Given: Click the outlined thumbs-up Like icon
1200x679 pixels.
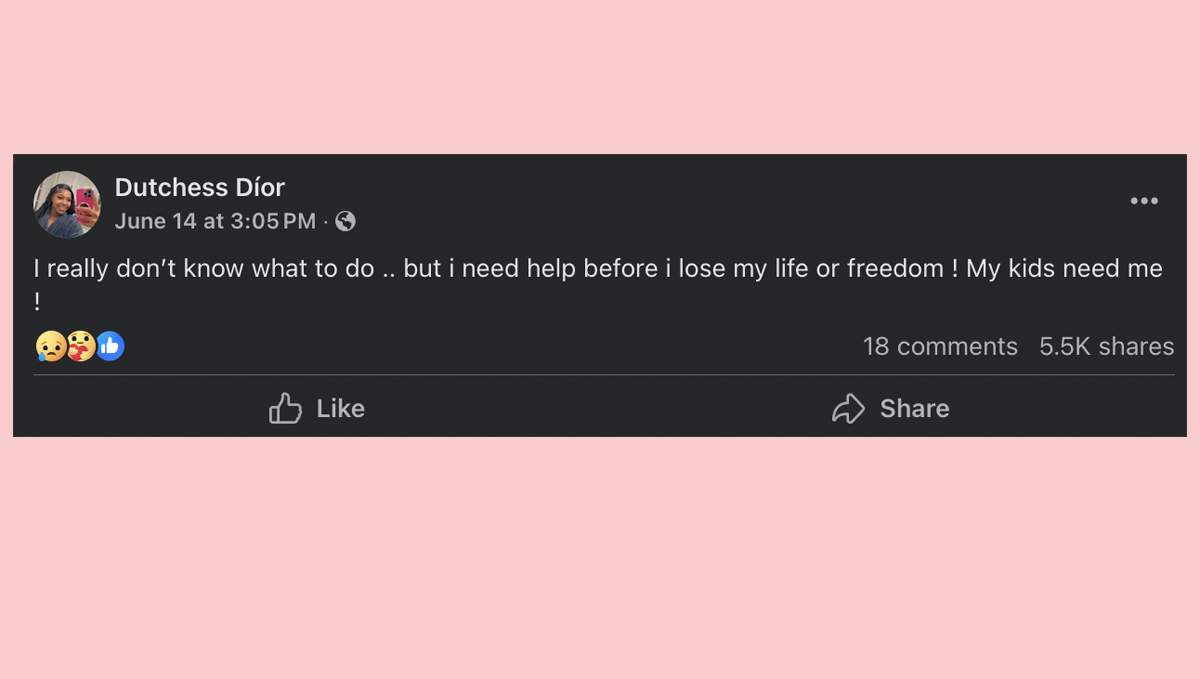Looking at the screenshot, I should (285, 408).
